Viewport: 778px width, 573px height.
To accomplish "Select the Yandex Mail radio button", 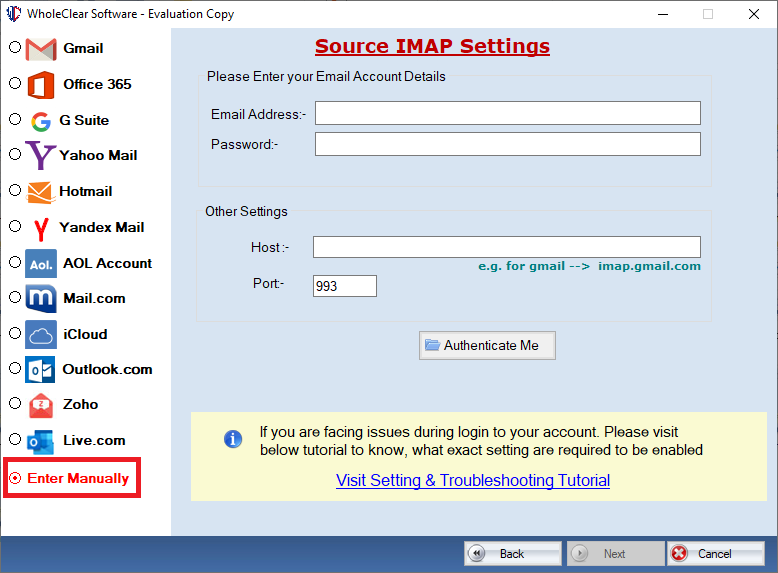I will coord(15,226).
